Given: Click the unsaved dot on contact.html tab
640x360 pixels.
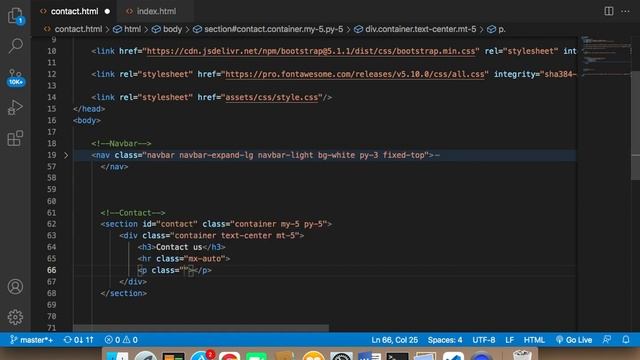Looking at the screenshot, I should pyautogui.click(x=107, y=11).
